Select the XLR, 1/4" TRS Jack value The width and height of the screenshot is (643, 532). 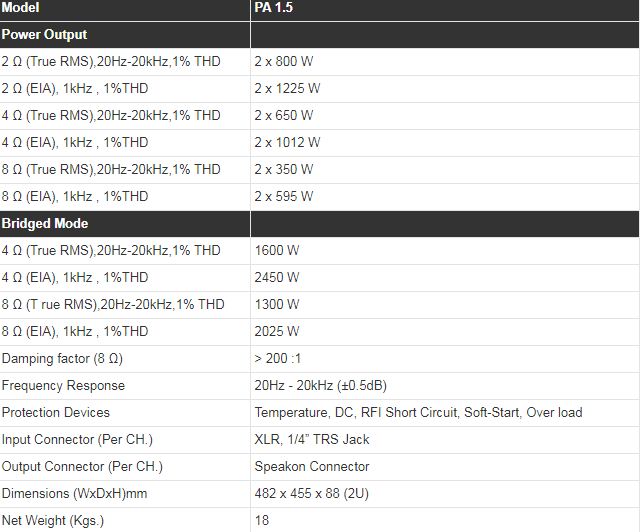click(x=312, y=440)
